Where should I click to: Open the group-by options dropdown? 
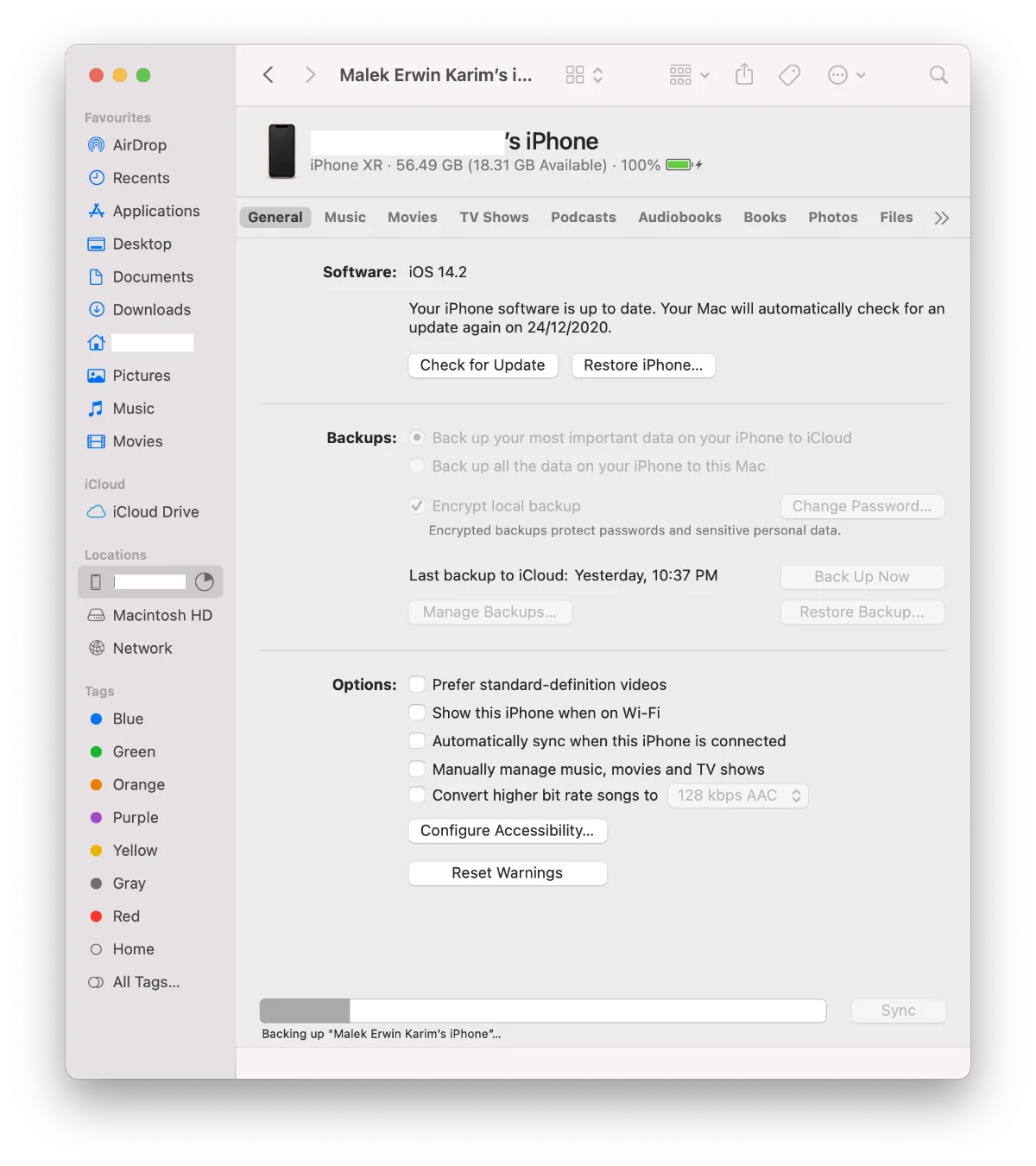click(x=689, y=75)
